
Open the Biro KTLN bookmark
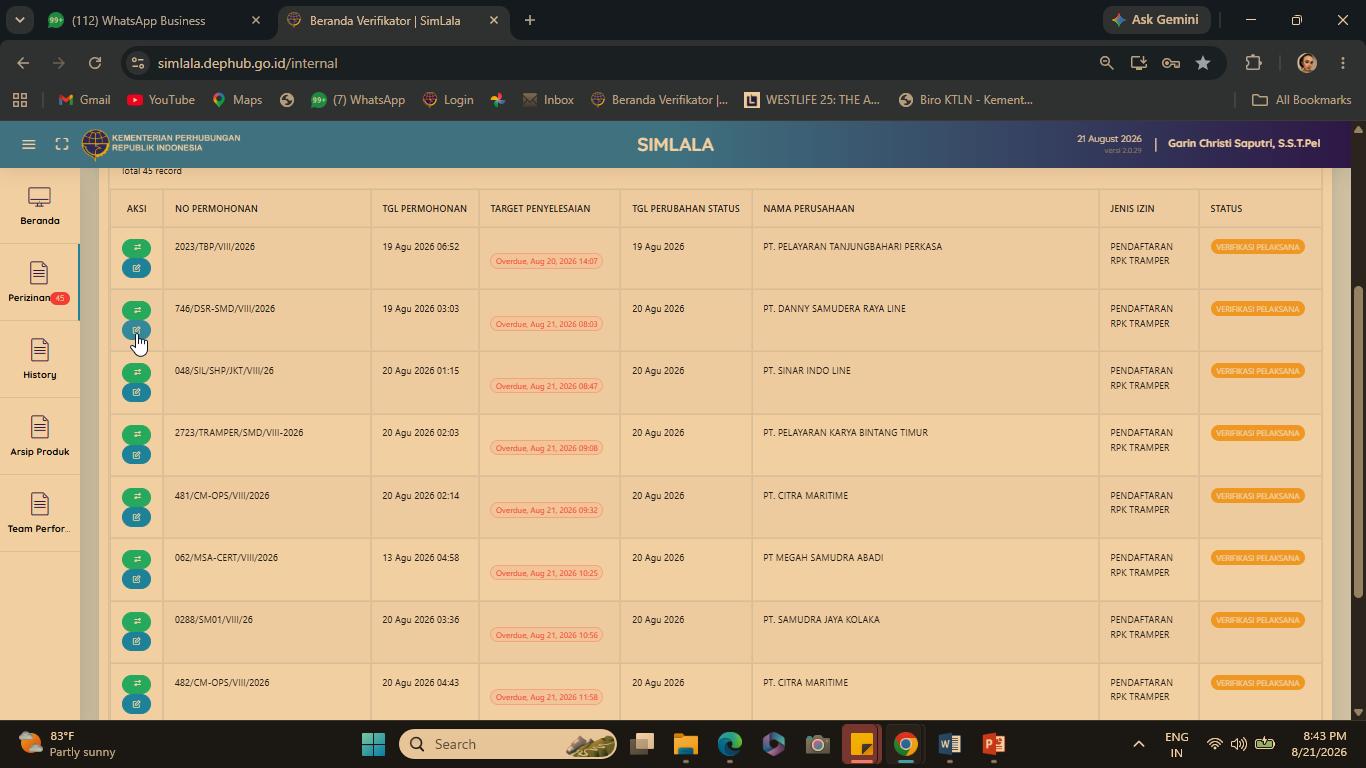[x=966, y=100]
